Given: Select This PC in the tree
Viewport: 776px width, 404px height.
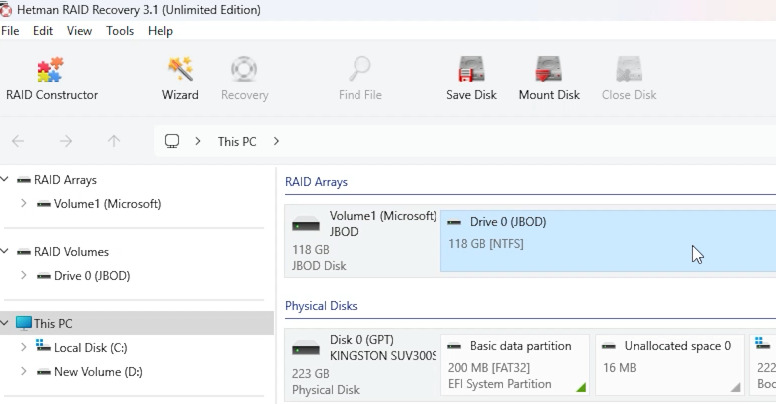Looking at the screenshot, I should pos(53,324).
